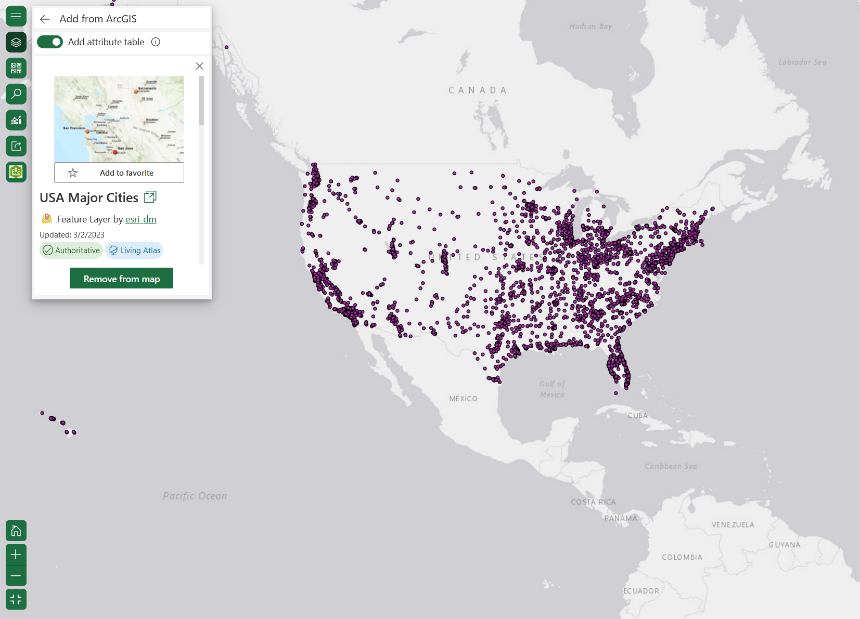Click the collapse/fullscreen map icon
860x619 pixels.
[x=16, y=599]
